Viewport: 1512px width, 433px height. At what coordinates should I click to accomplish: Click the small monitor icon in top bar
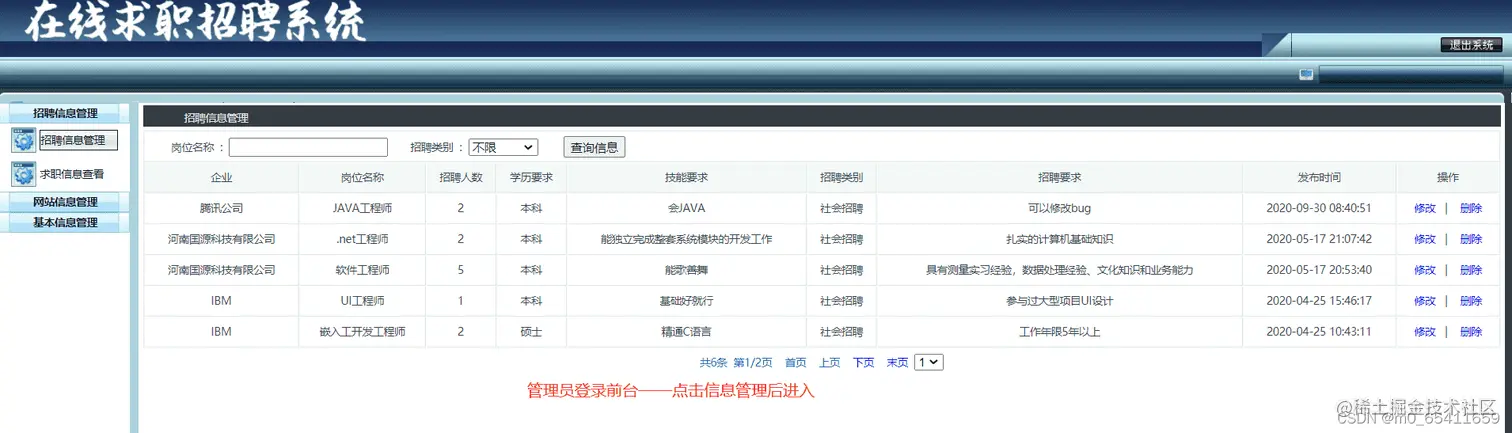1306,74
